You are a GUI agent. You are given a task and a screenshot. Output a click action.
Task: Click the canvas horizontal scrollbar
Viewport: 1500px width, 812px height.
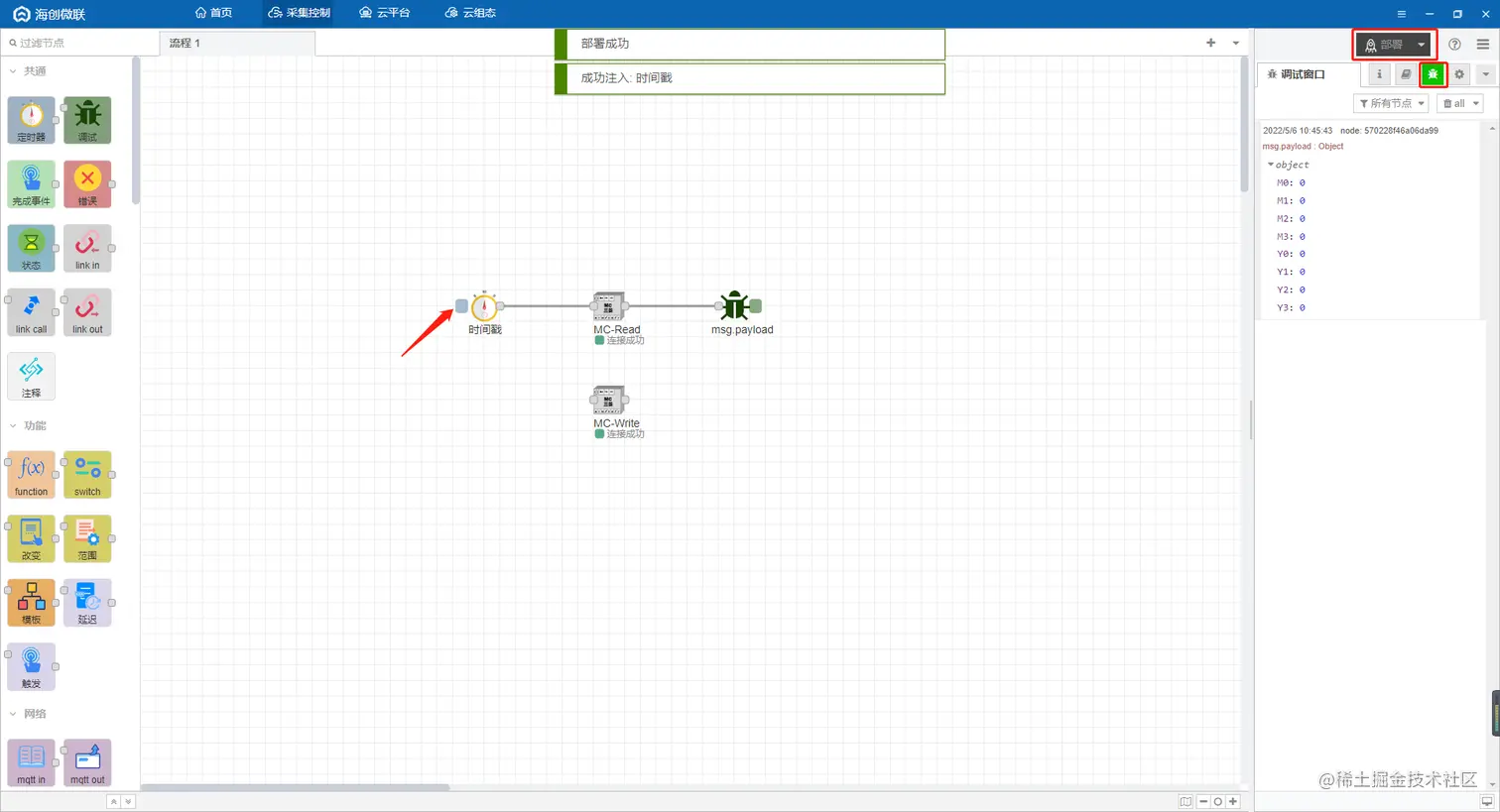[x=296, y=788]
